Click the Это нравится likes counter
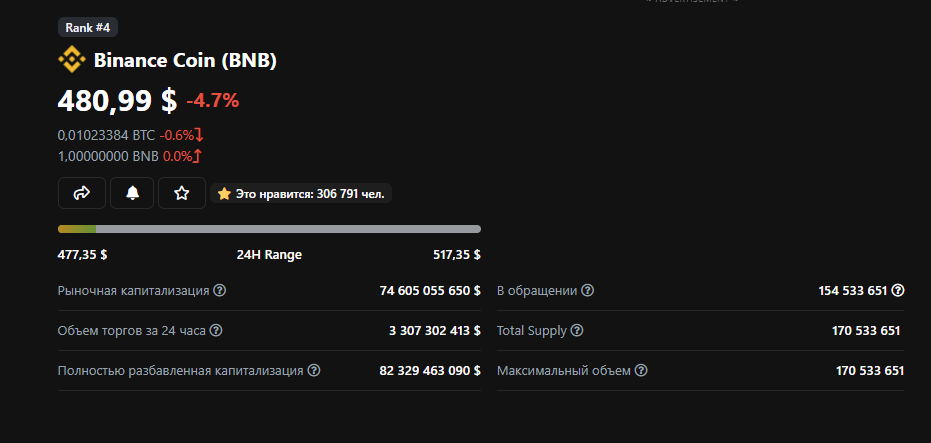This screenshot has width=931, height=443. 301,194
